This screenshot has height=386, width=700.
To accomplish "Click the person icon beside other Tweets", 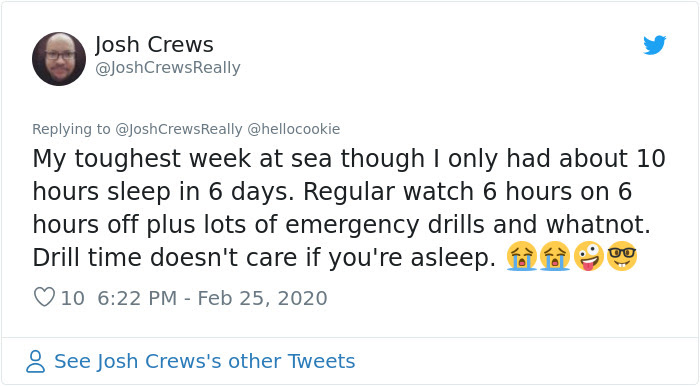I will click(35, 361).
